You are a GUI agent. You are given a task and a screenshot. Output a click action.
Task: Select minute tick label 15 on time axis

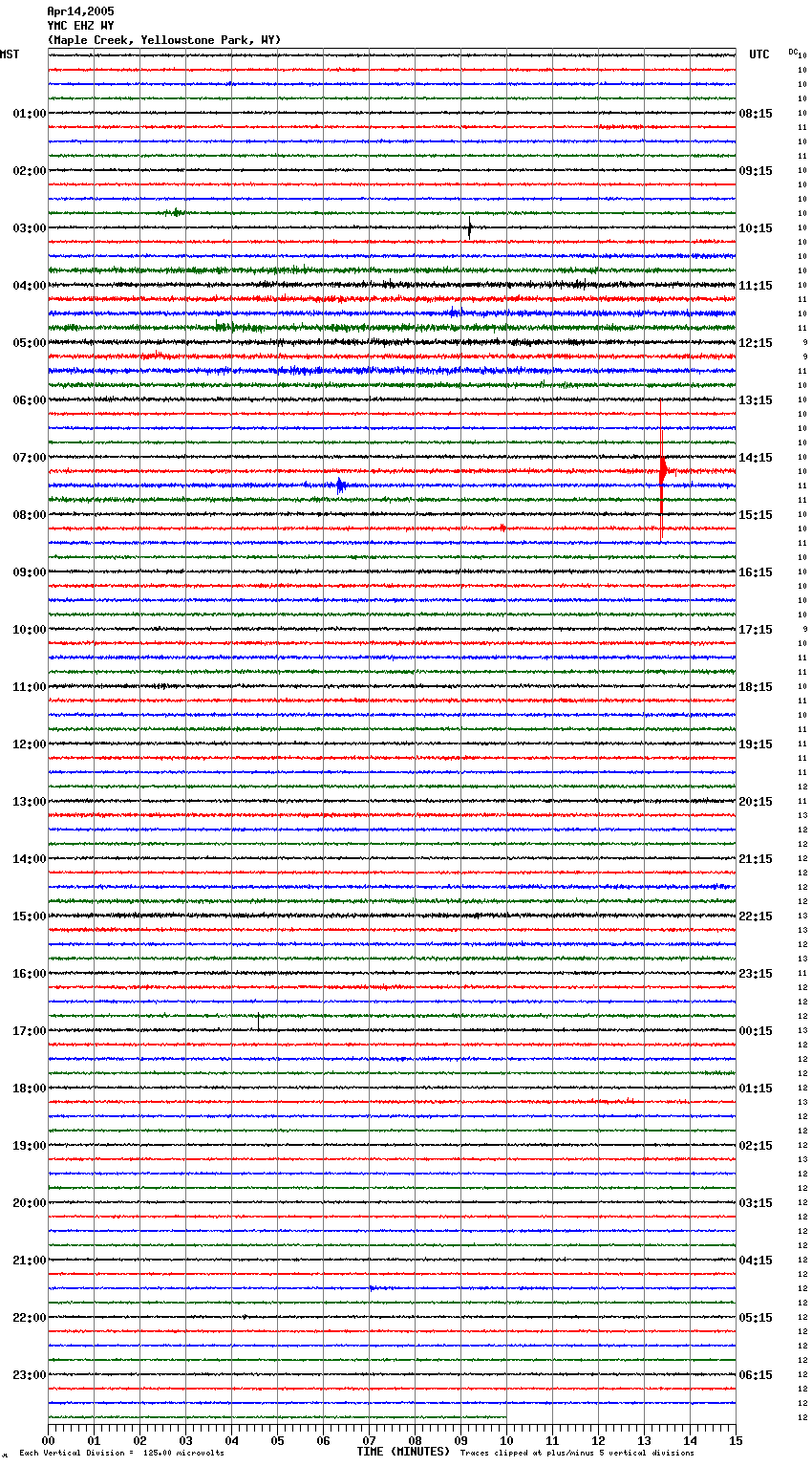[x=736, y=1440]
